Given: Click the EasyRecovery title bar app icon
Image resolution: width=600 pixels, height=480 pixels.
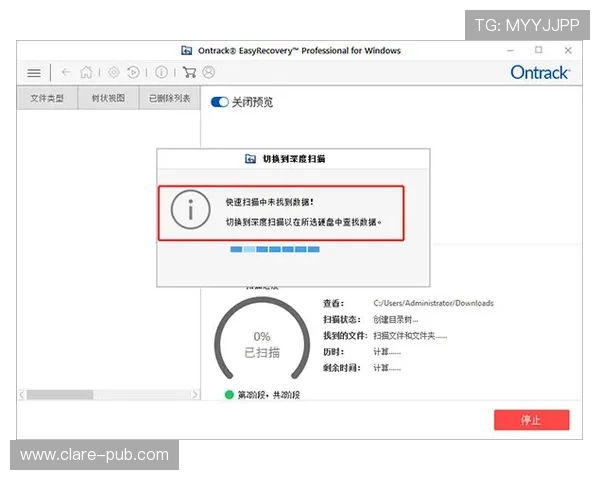Looking at the screenshot, I should [x=186, y=51].
